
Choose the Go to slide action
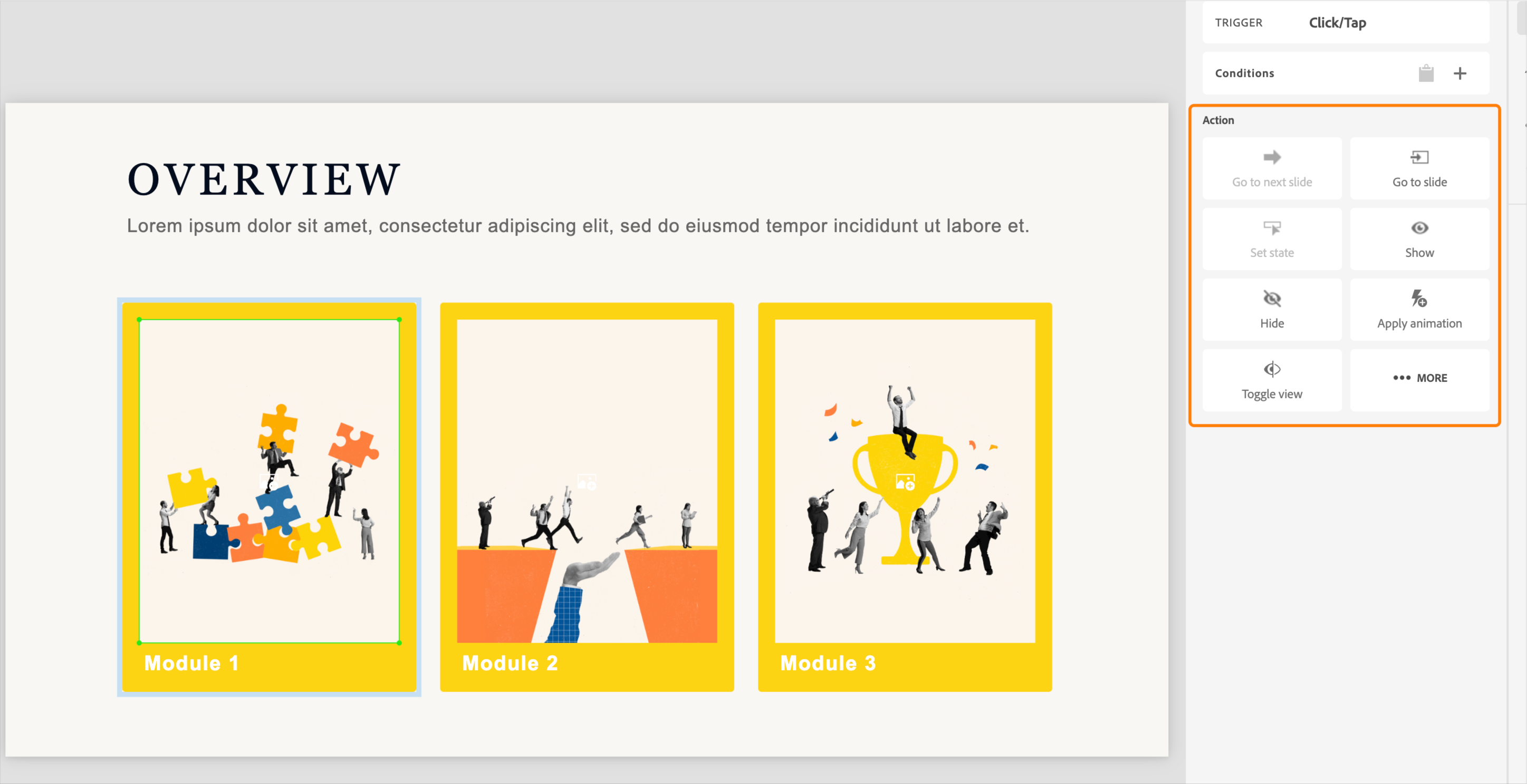1419,168
